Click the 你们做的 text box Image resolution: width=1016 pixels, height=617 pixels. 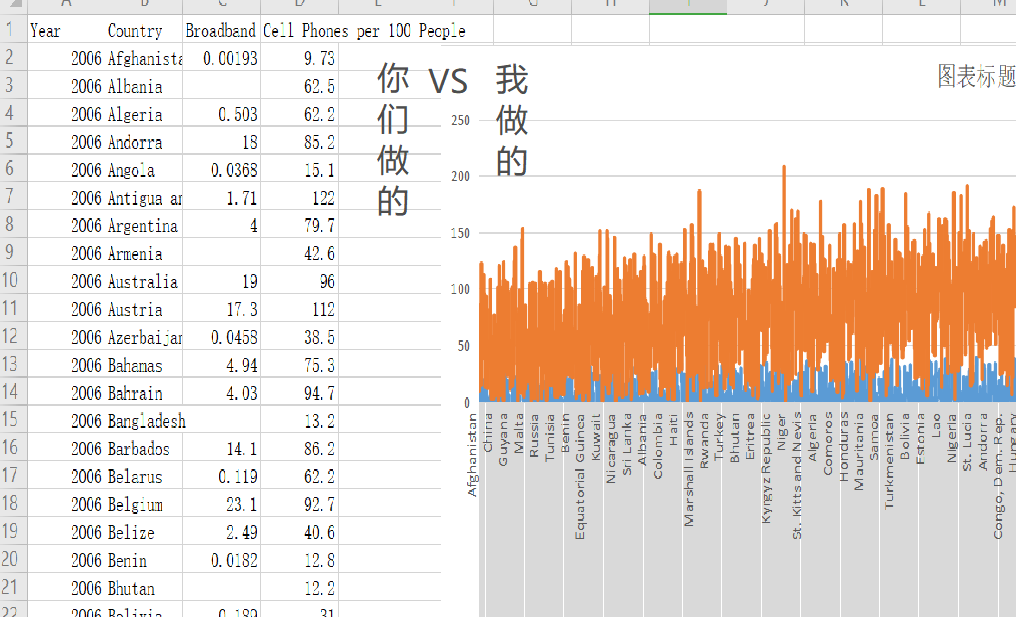click(x=393, y=139)
